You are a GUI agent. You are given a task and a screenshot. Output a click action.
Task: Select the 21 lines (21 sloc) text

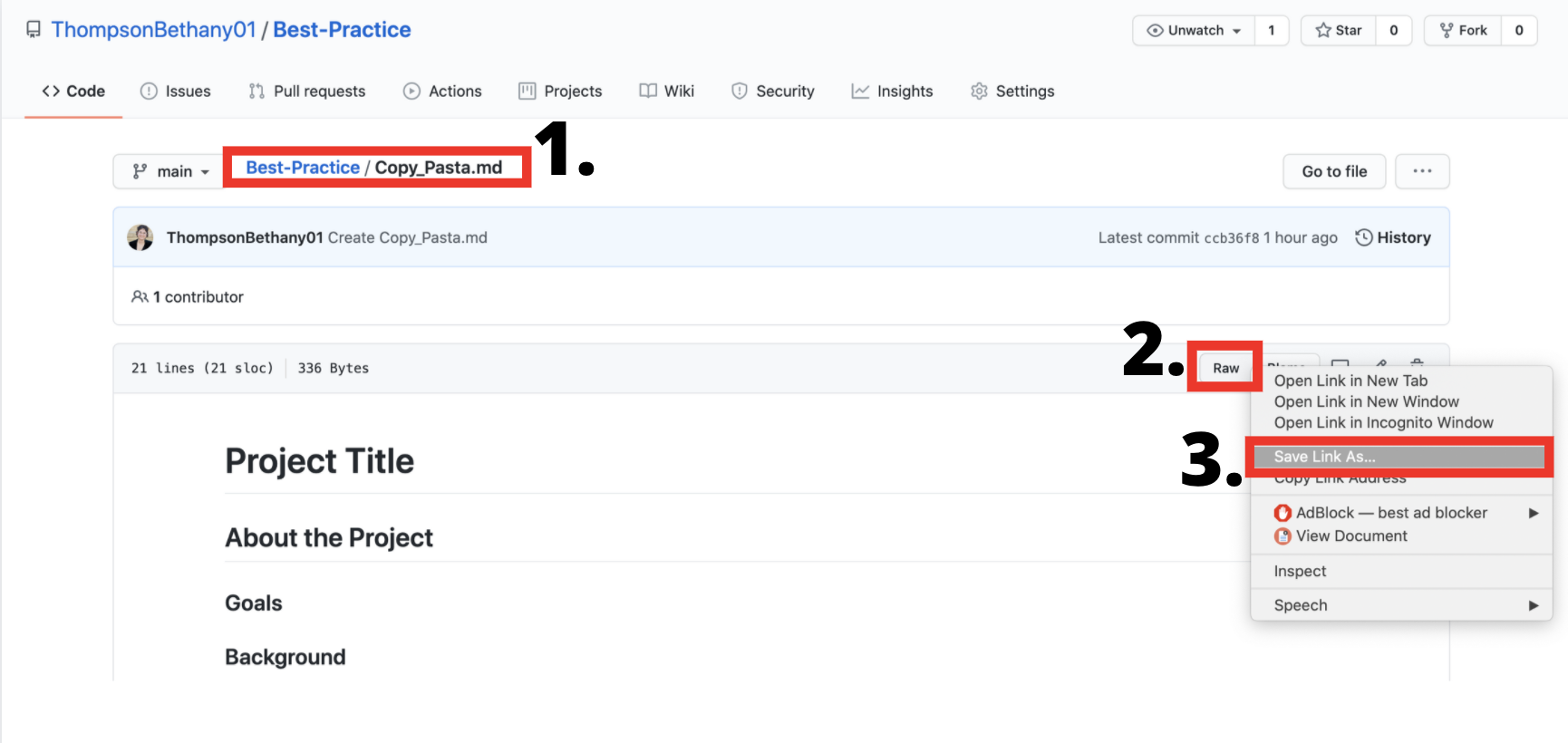(x=202, y=368)
